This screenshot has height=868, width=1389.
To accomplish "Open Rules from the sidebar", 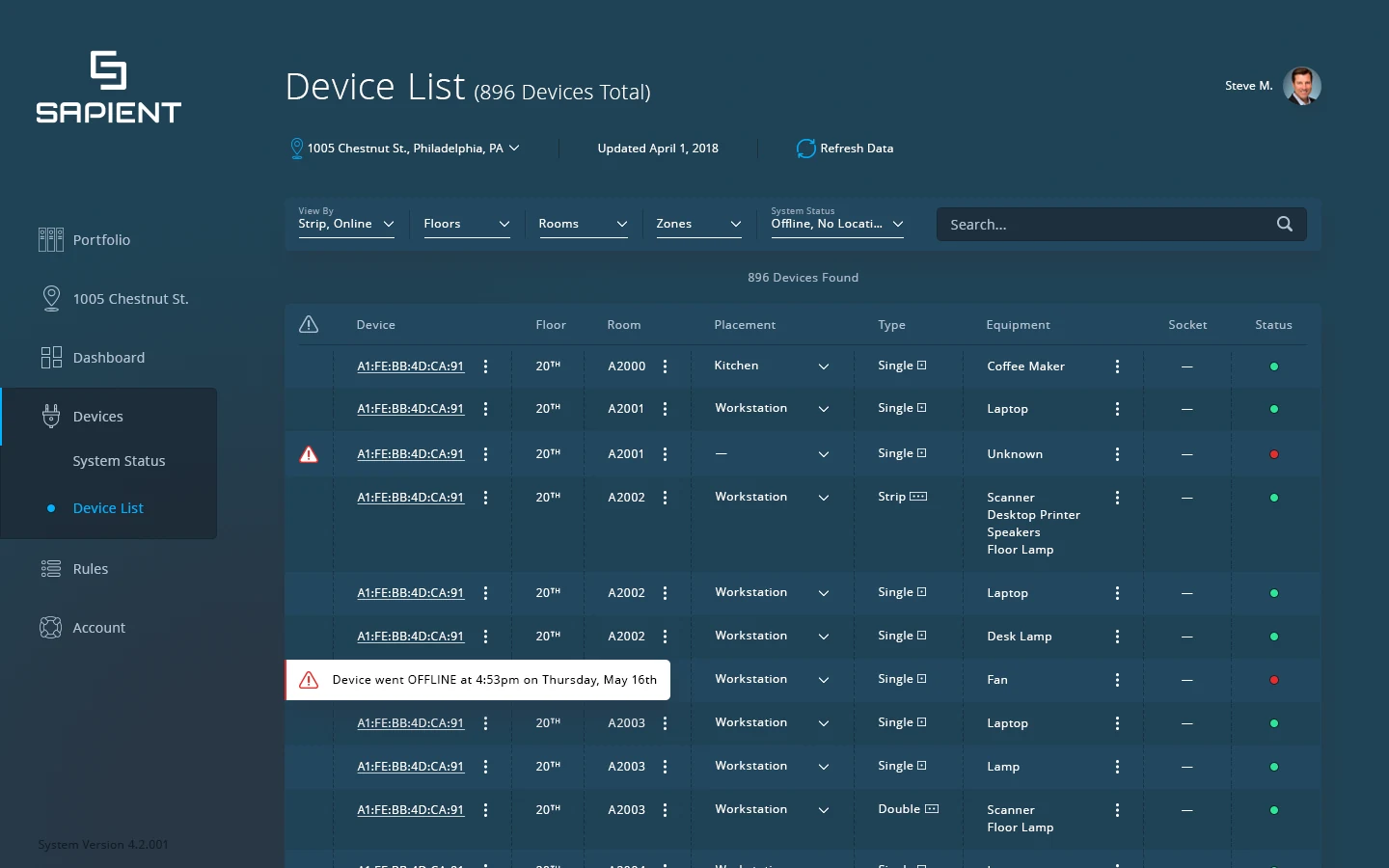I will pos(74,568).
